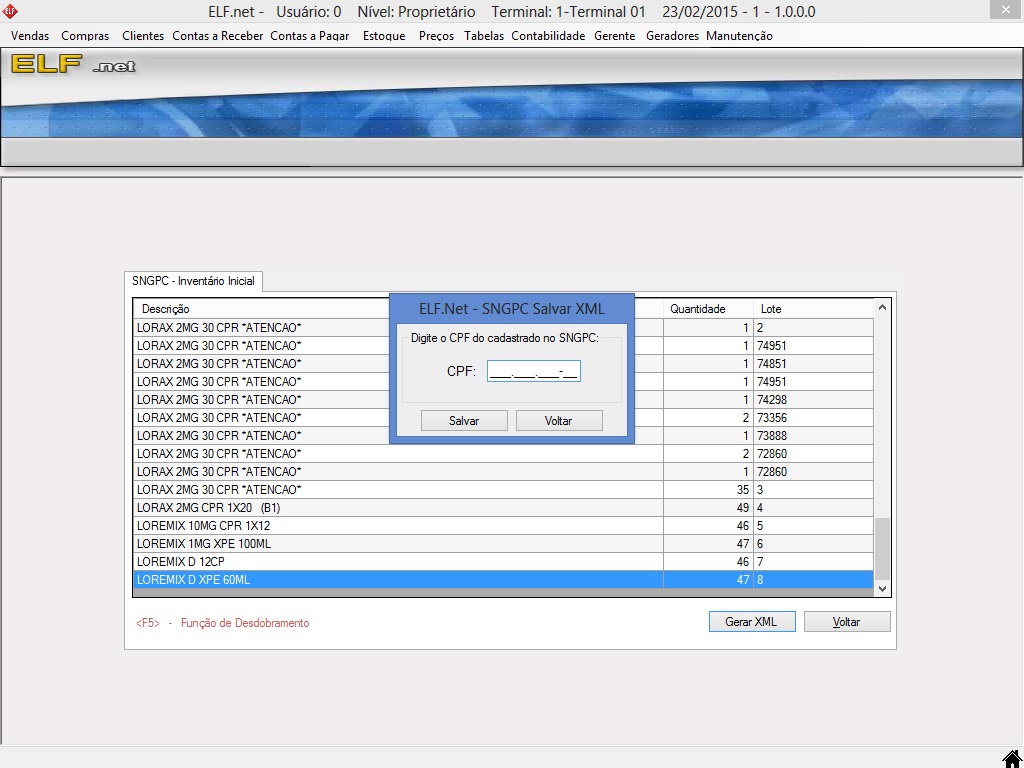The height and width of the screenshot is (768, 1024).
Task: Click Voltar in the Salvar XML dialog
Action: pos(559,421)
